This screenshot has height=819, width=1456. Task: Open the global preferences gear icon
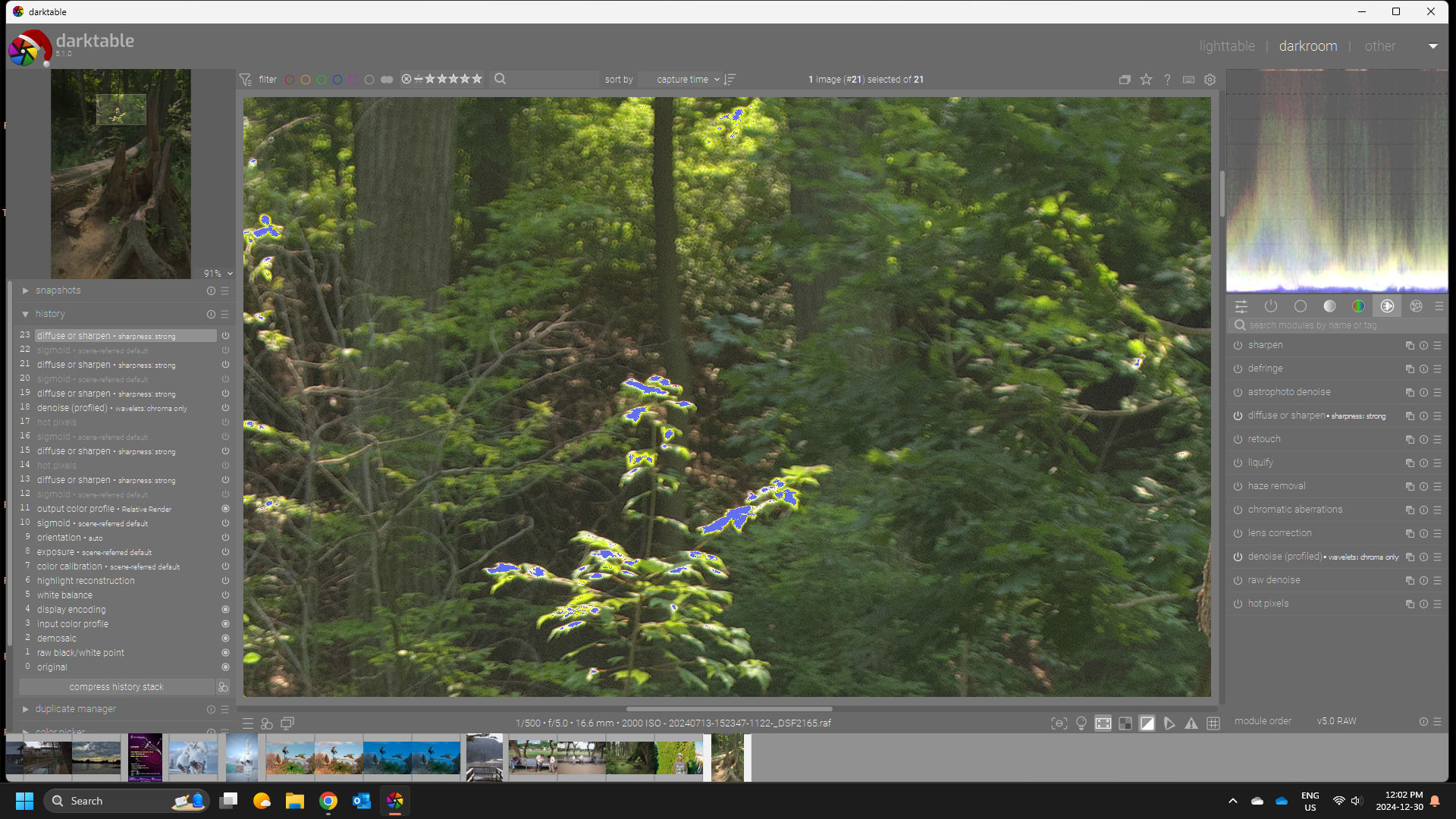click(x=1210, y=80)
